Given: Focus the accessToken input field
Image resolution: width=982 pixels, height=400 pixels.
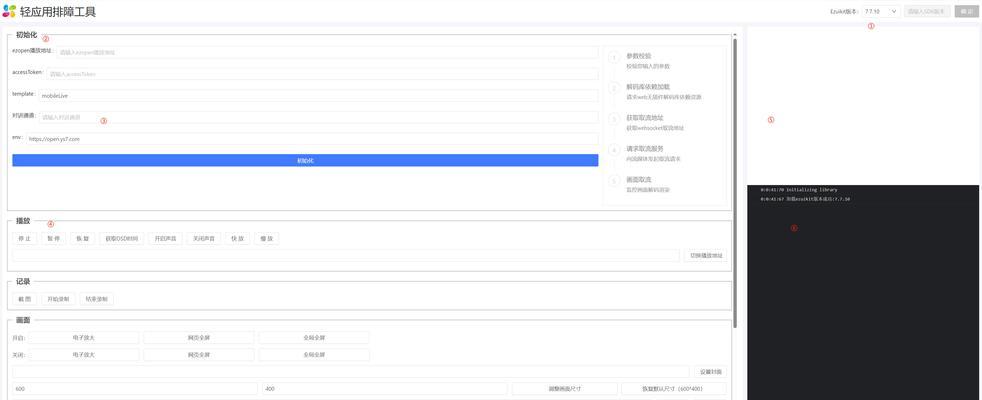Looking at the screenshot, I should pyautogui.click(x=322, y=74).
